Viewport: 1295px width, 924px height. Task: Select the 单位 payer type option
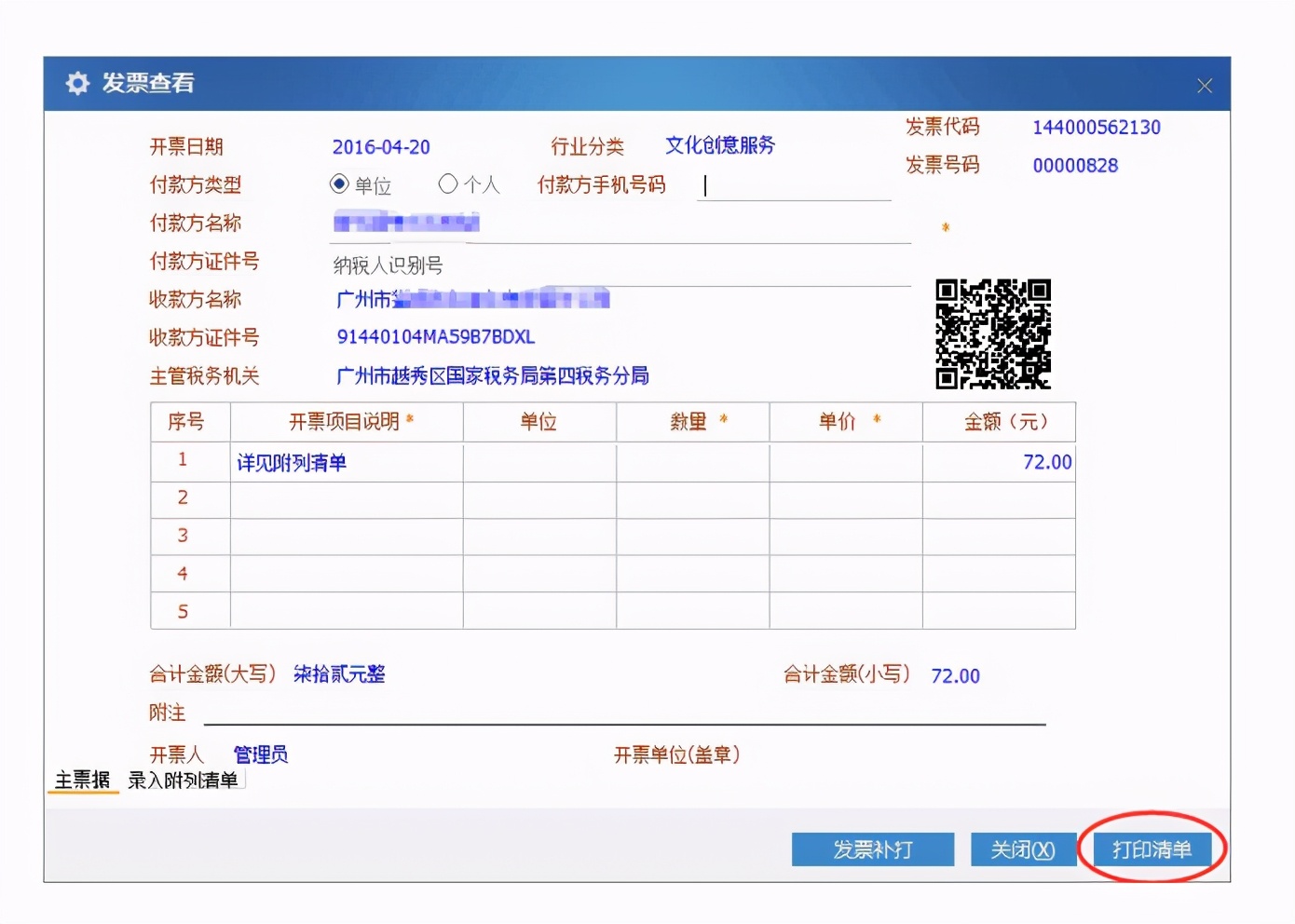click(339, 184)
